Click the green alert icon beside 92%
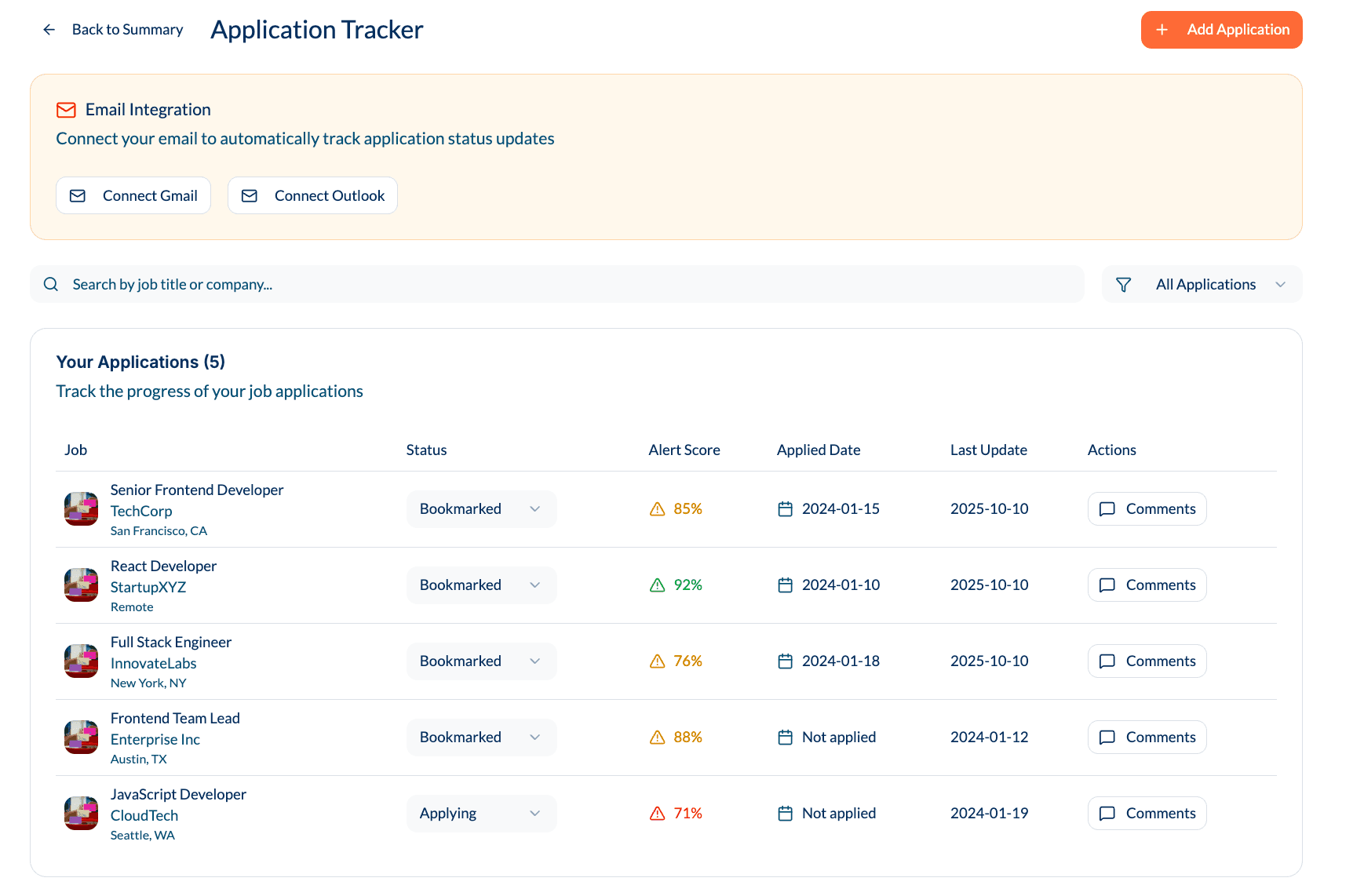 click(658, 585)
